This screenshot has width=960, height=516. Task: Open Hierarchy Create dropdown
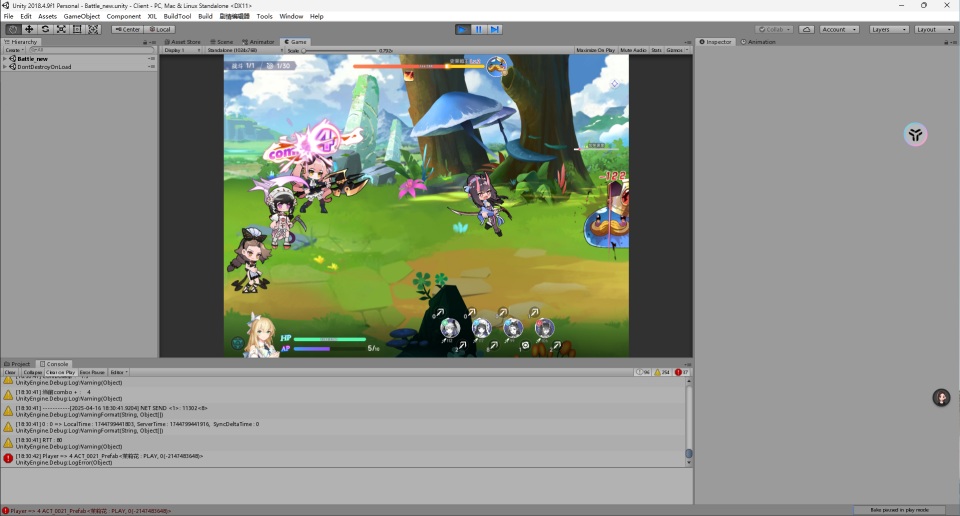[x=14, y=50]
